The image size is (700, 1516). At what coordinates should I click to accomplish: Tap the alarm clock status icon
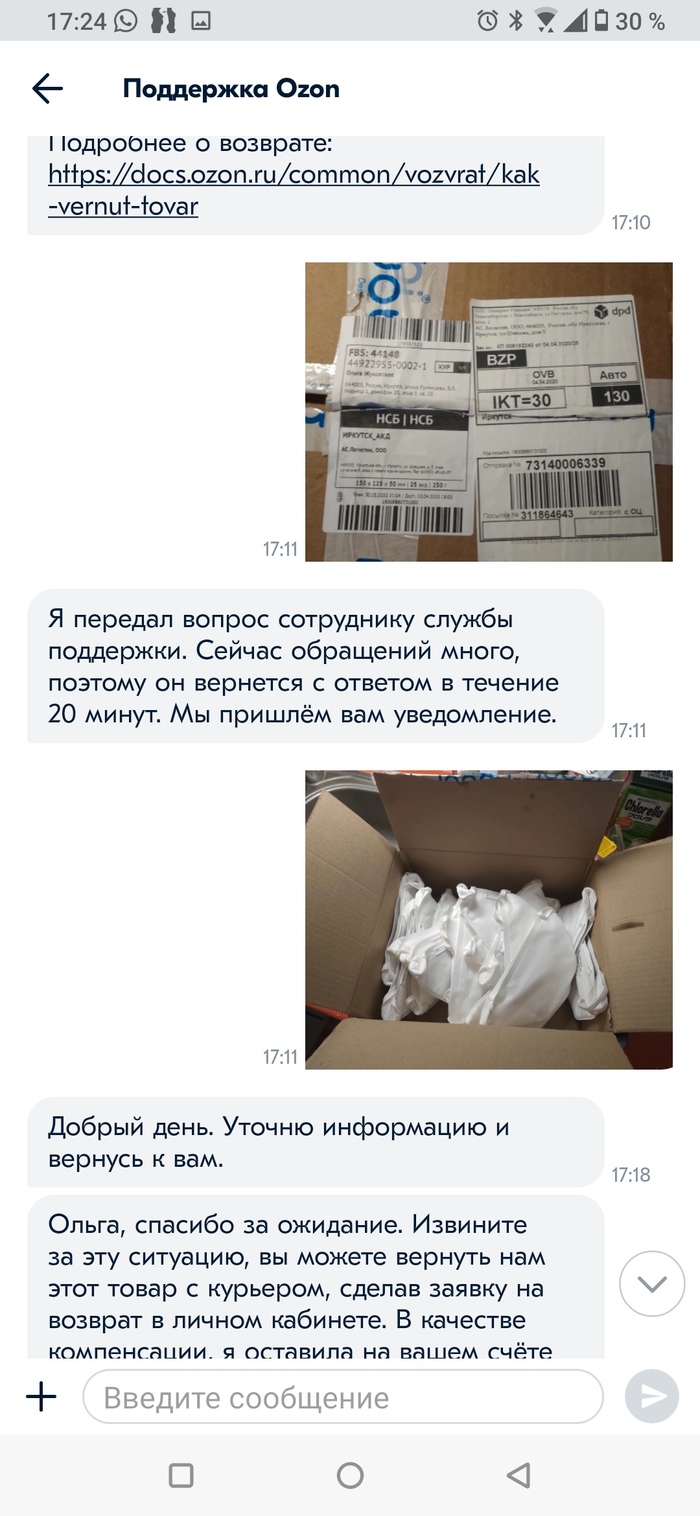click(x=487, y=20)
